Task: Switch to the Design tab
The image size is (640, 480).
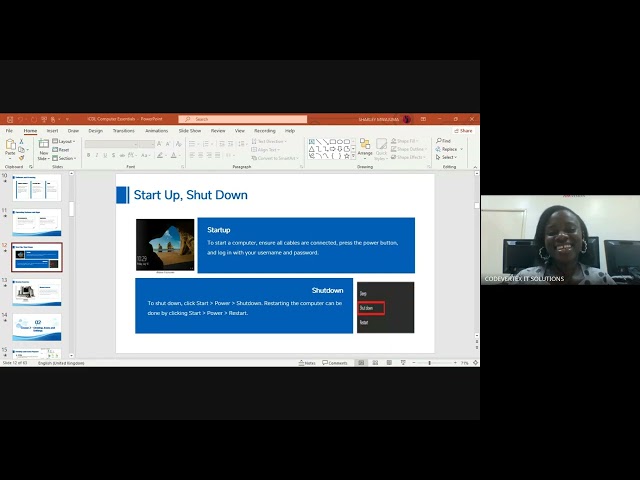Action: pyautogui.click(x=96, y=131)
